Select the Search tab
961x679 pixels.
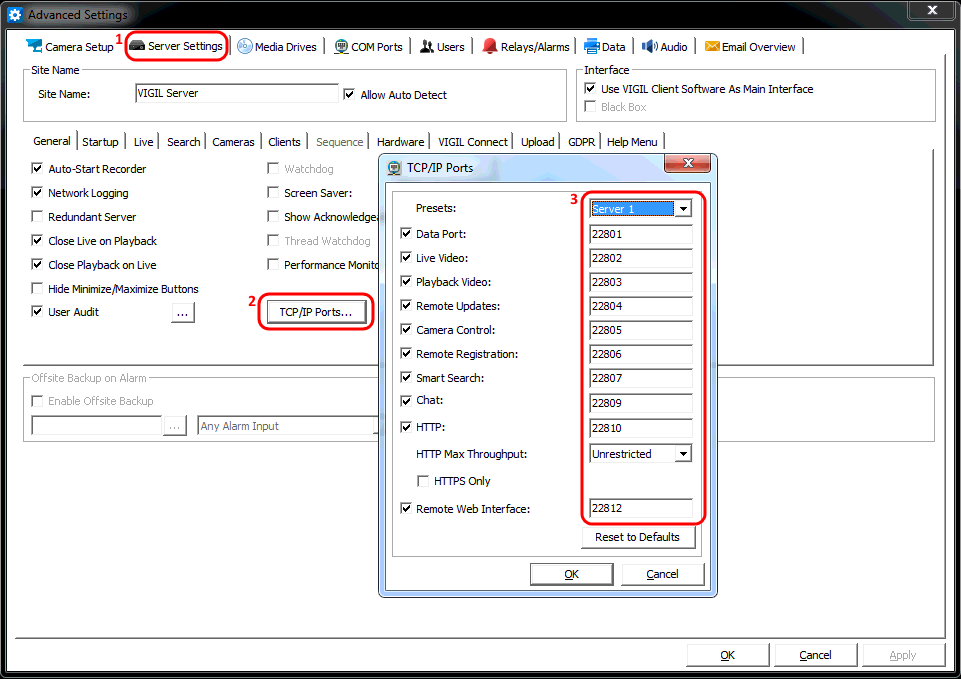184,142
